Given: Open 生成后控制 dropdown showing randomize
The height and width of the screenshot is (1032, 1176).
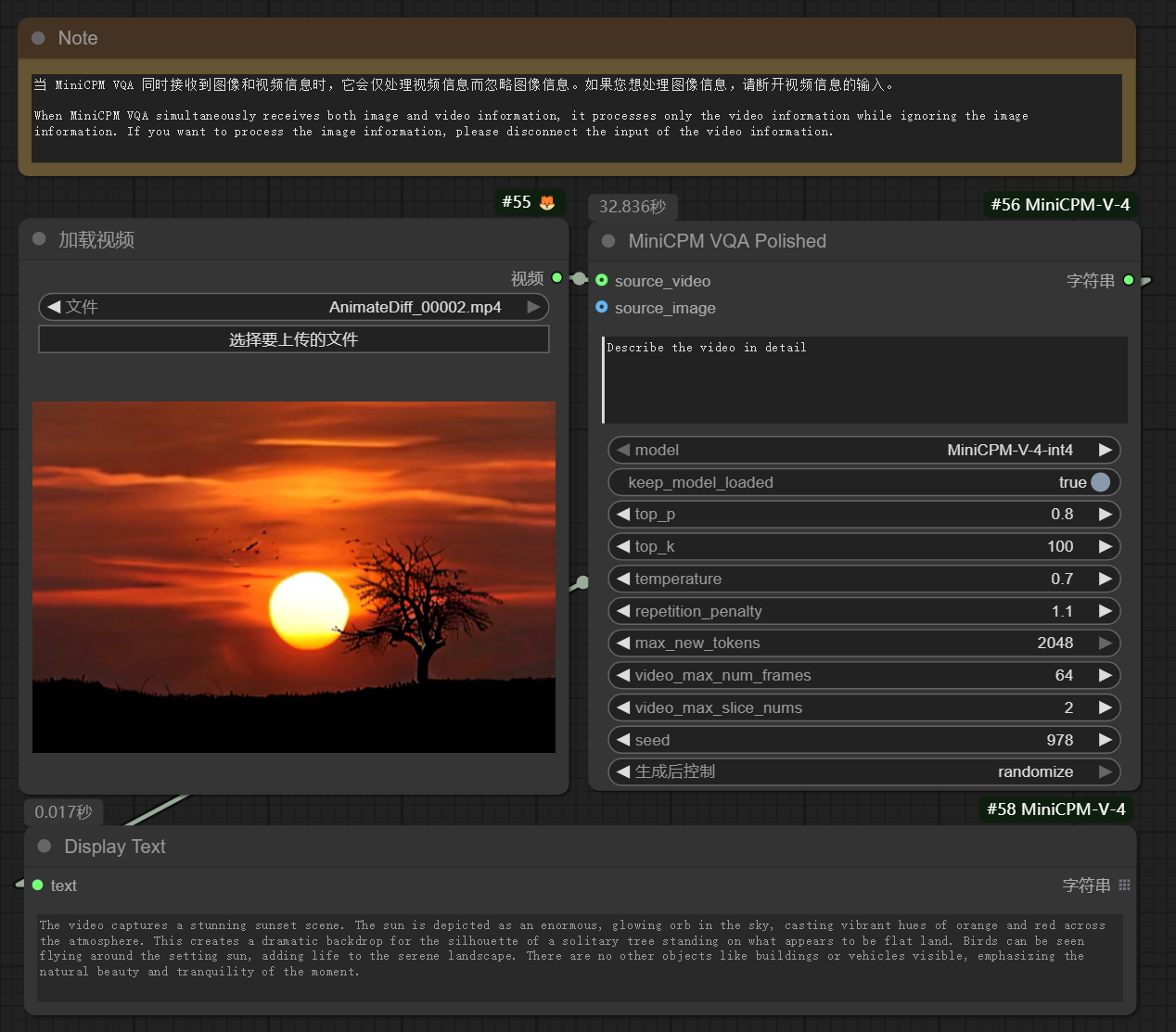Looking at the screenshot, I should click(864, 771).
